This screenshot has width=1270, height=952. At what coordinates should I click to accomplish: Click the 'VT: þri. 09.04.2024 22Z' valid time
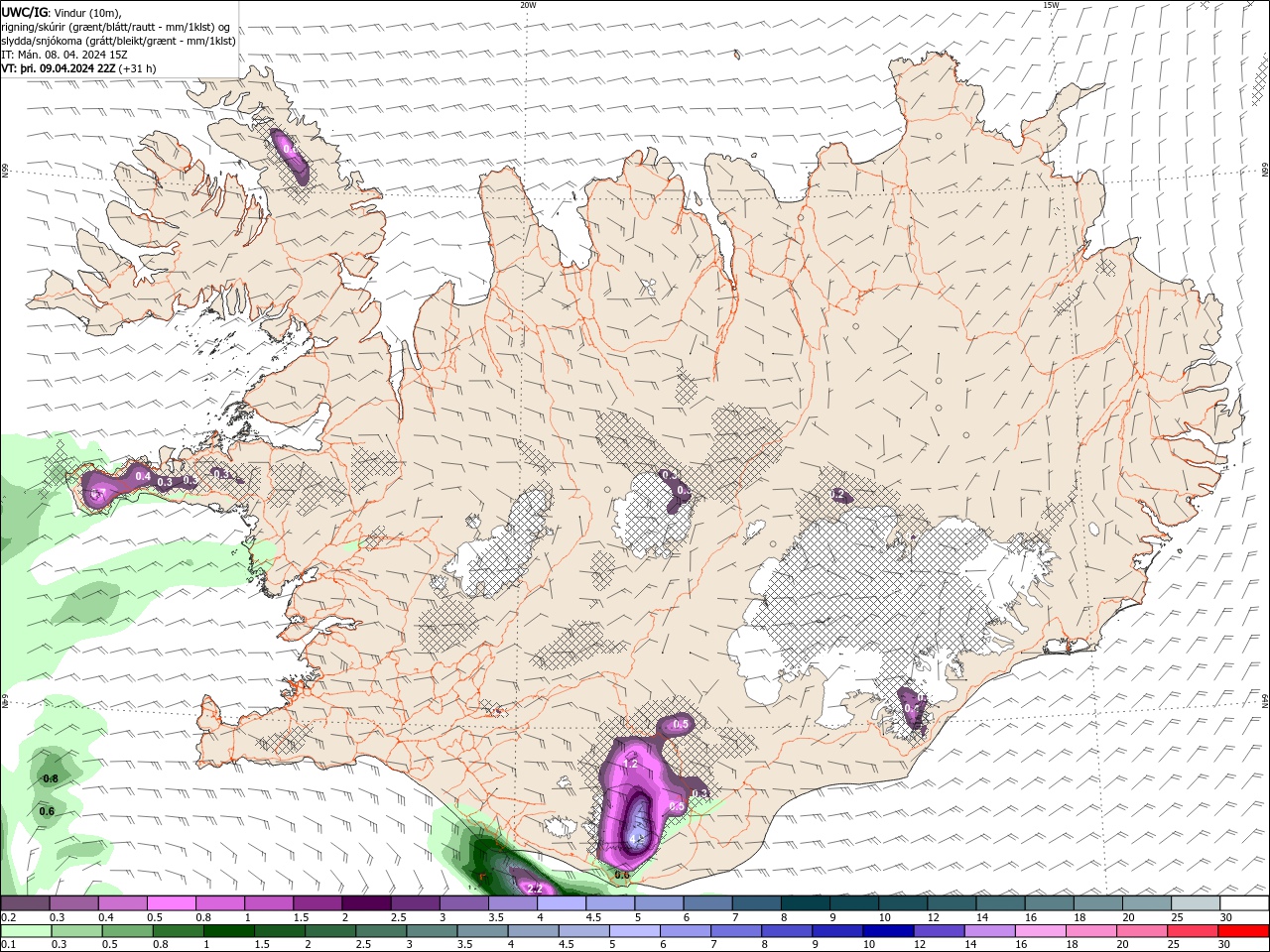point(59,68)
